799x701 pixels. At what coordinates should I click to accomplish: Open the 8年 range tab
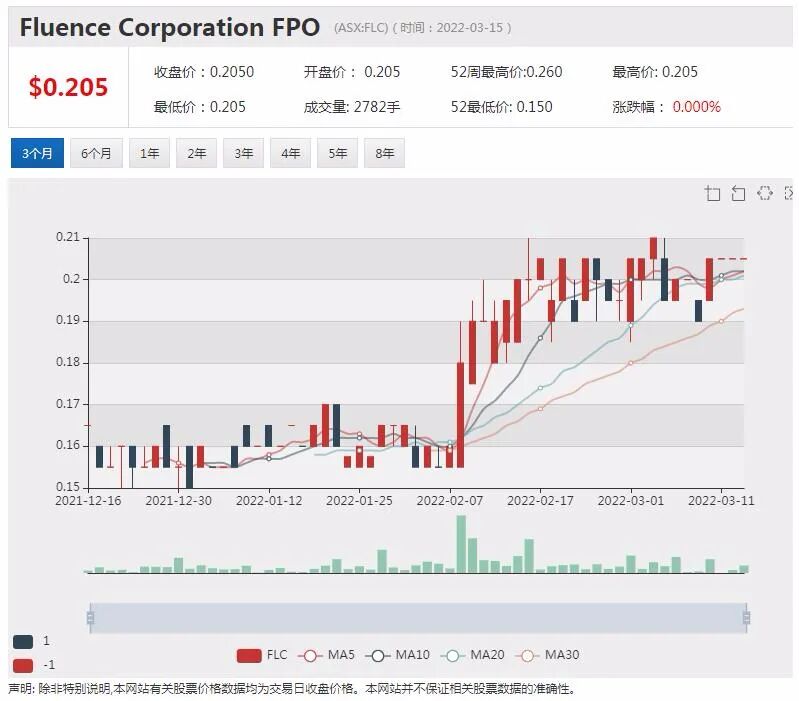pos(384,153)
